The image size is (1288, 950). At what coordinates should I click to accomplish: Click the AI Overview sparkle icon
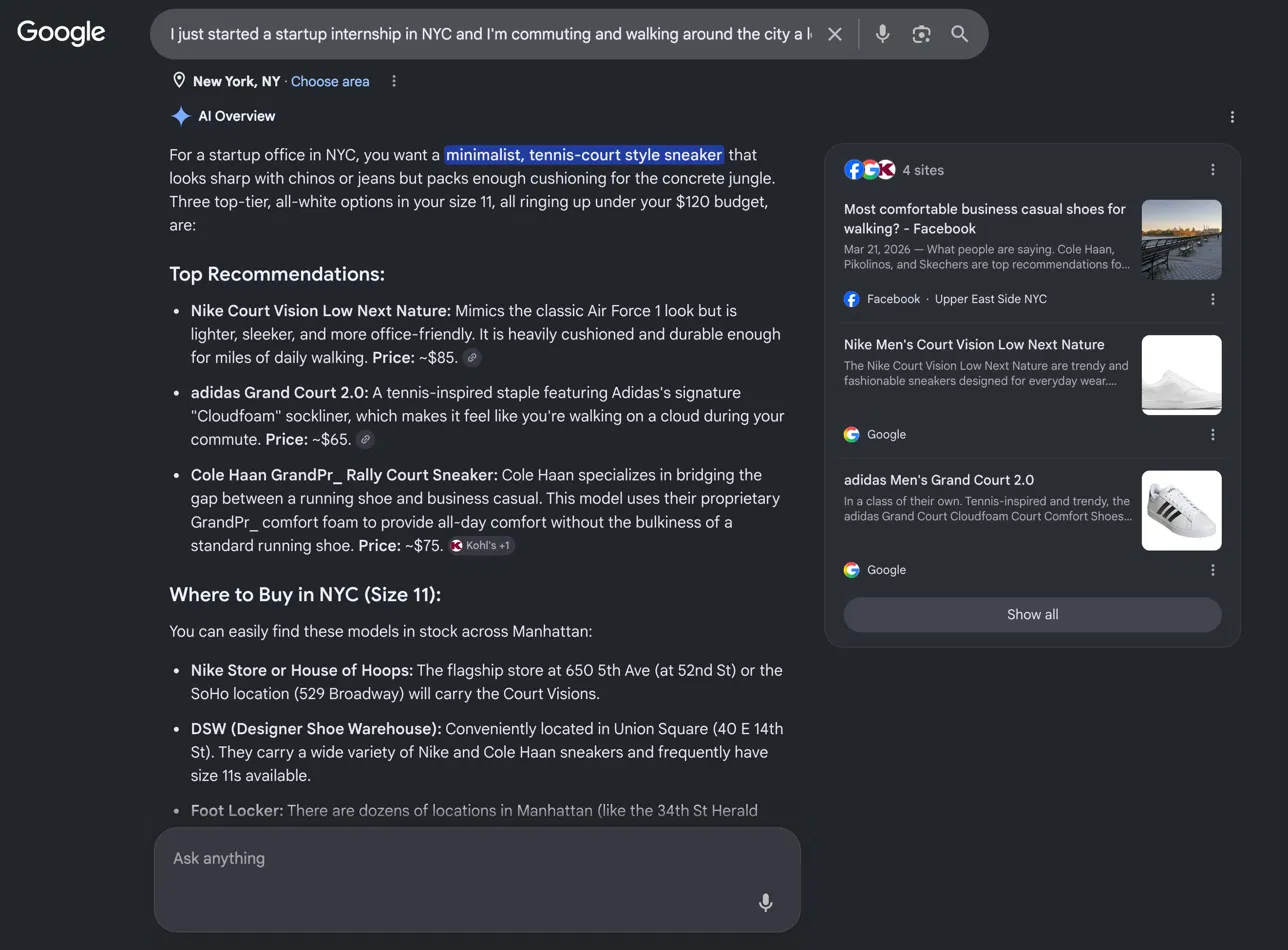click(181, 116)
